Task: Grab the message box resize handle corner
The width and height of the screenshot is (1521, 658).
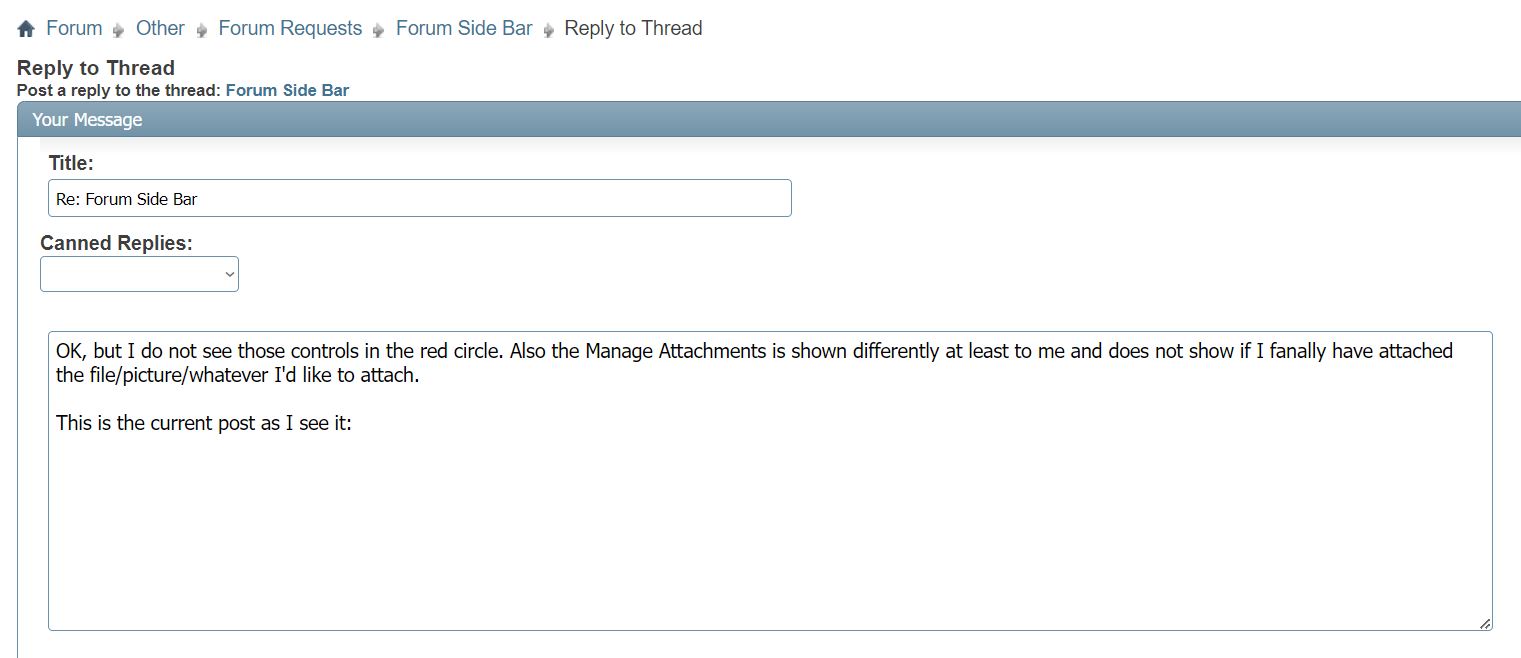Action: 1485,623
